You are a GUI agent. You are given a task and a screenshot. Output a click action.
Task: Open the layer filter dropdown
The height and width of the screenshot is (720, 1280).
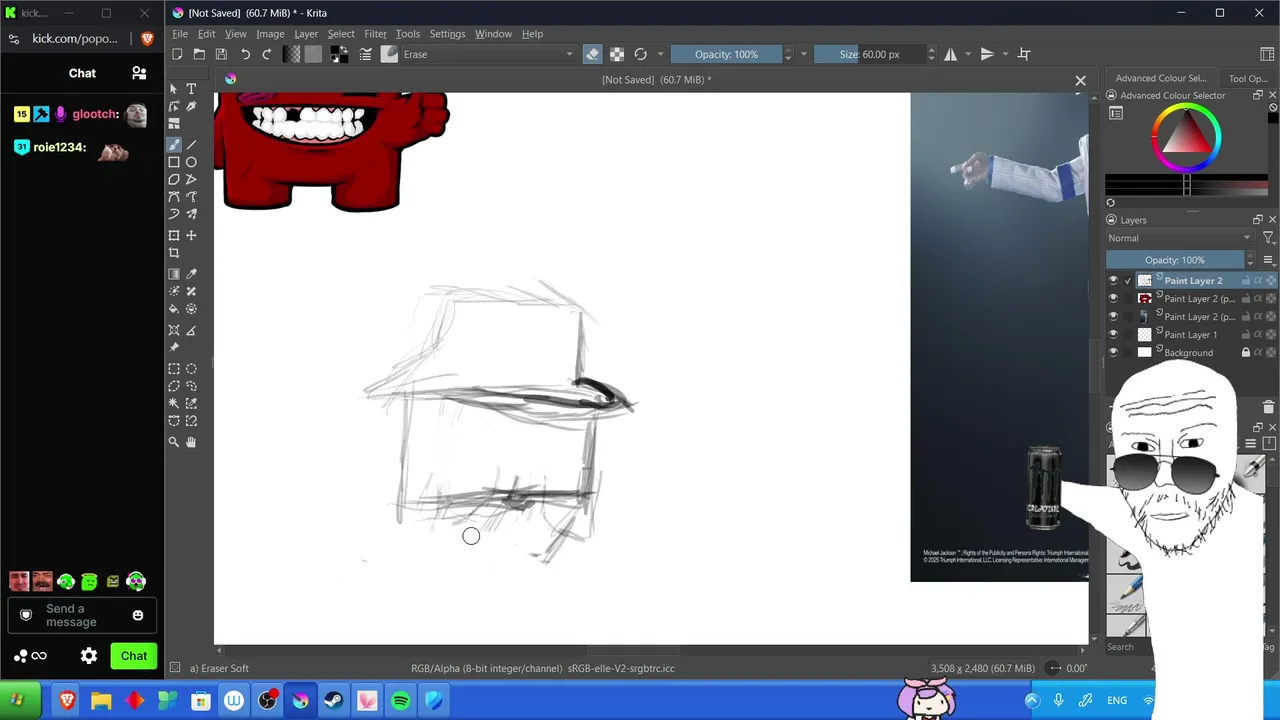coord(1268,238)
